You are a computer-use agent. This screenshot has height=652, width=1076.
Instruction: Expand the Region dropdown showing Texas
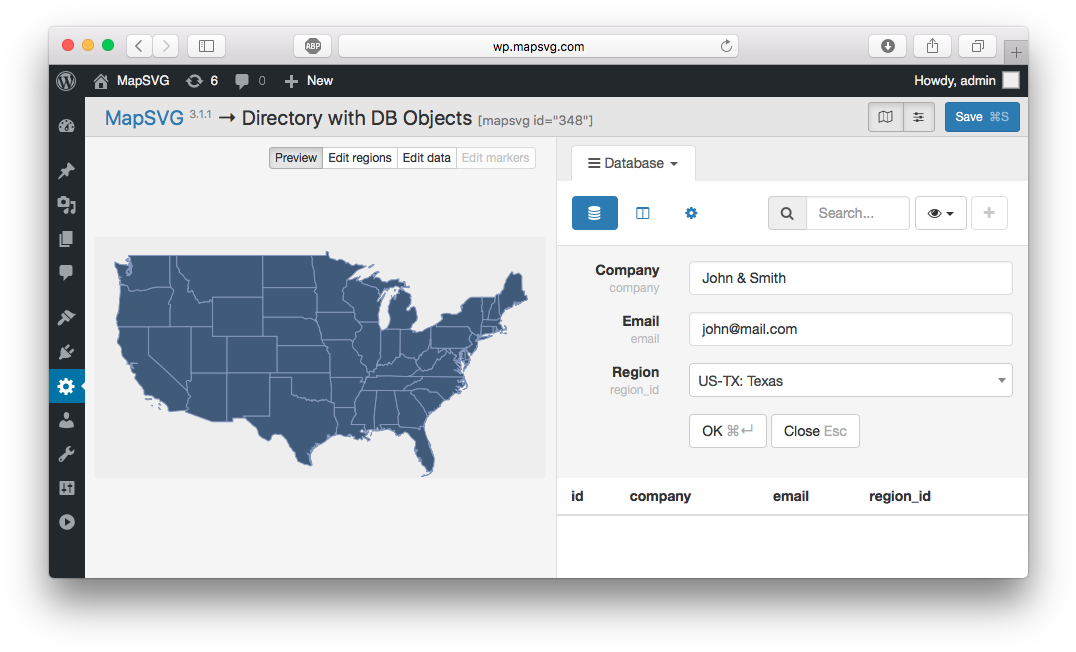(x=850, y=380)
